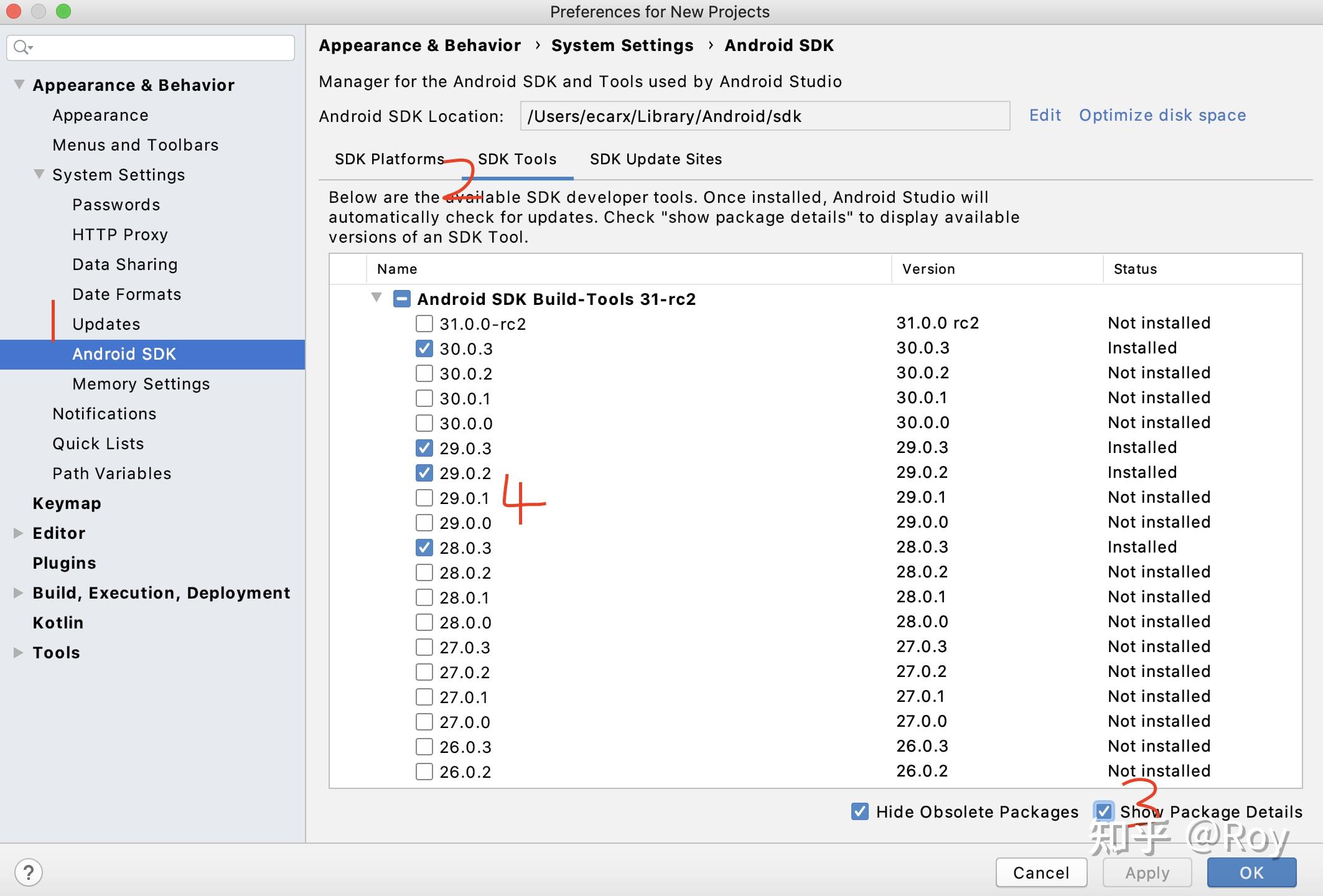Select Memory Settings in the sidebar
Viewport: 1323px width, 896px height.
click(141, 384)
